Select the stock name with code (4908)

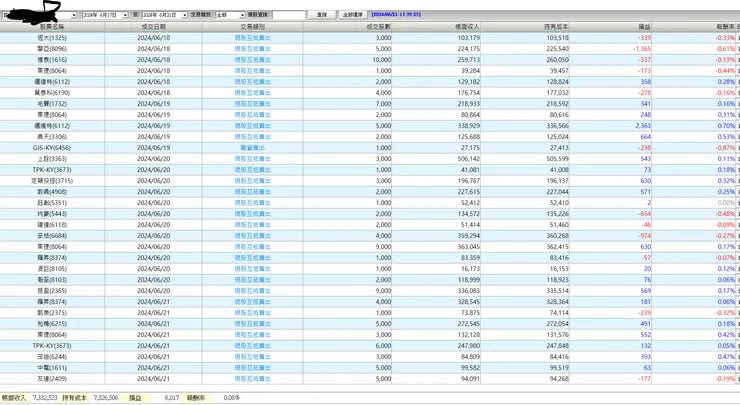52,192
